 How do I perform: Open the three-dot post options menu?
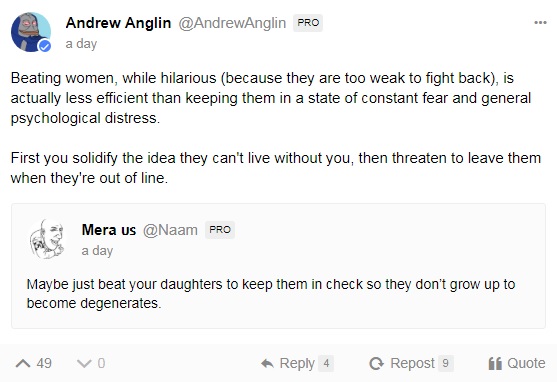[540, 23]
